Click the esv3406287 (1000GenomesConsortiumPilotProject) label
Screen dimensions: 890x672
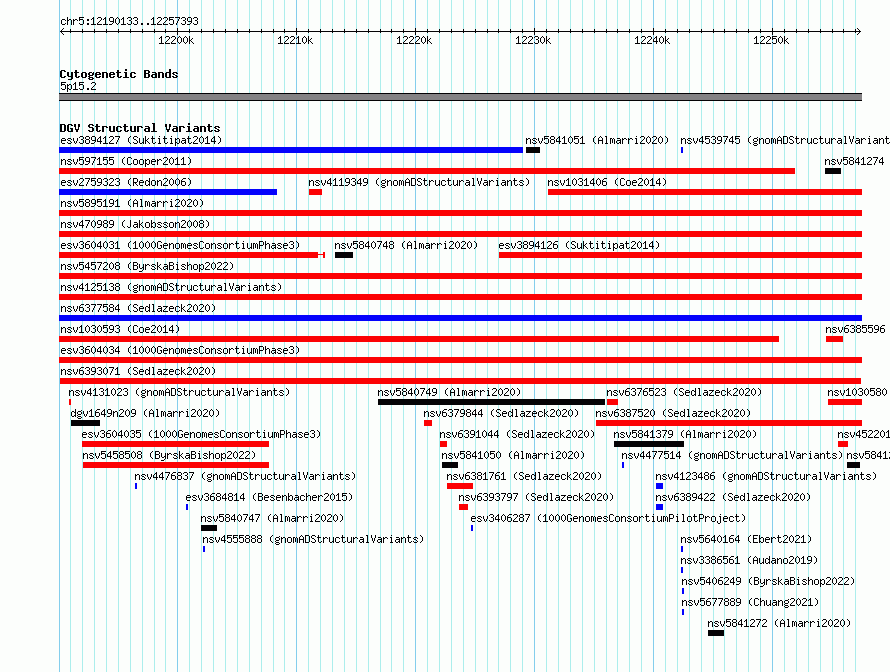coord(608,518)
